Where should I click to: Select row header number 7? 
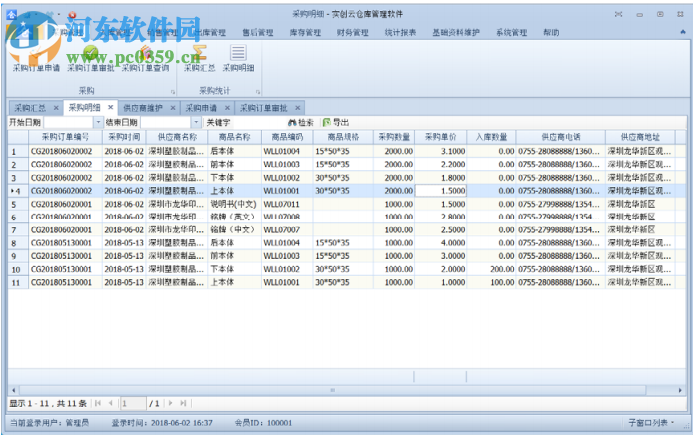pyautogui.click(x=18, y=230)
